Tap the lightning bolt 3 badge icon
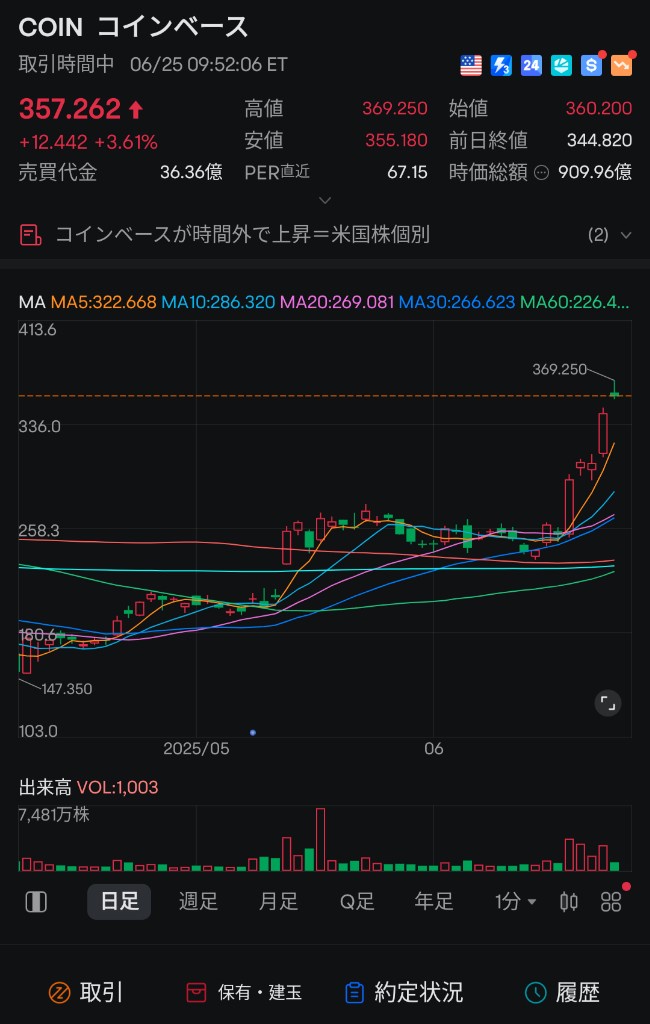650x1024 pixels. 501,65
